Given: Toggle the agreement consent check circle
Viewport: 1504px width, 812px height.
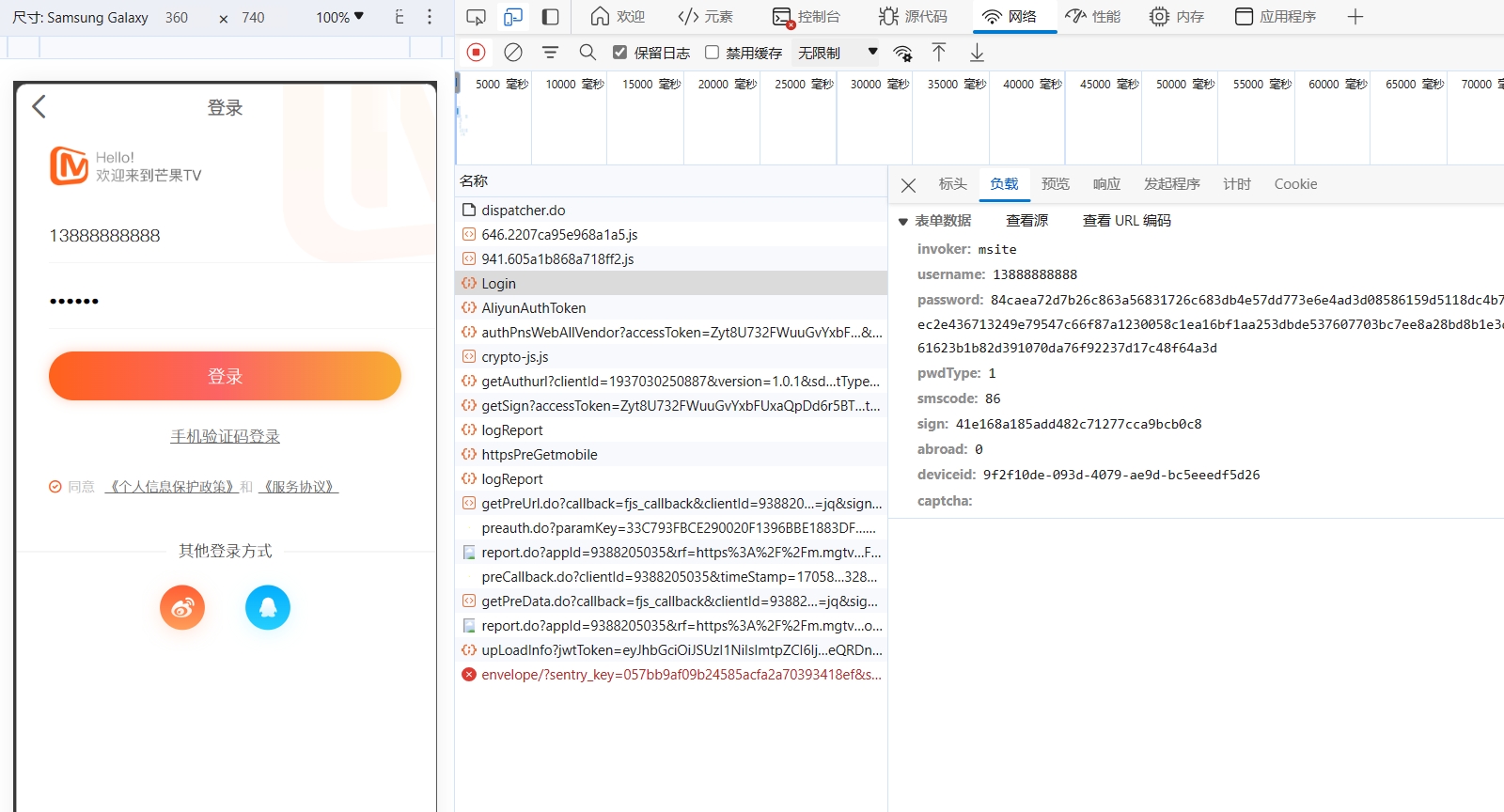Looking at the screenshot, I should pos(55,487).
